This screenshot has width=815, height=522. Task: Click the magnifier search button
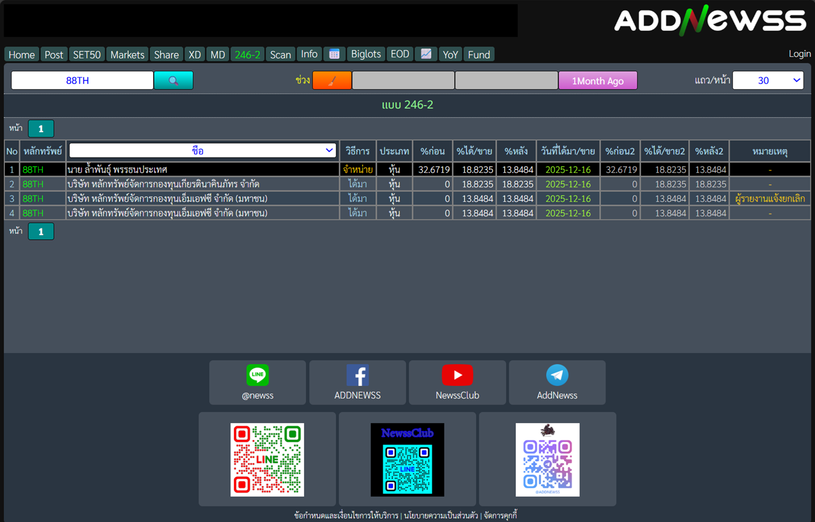[x=173, y=81]
